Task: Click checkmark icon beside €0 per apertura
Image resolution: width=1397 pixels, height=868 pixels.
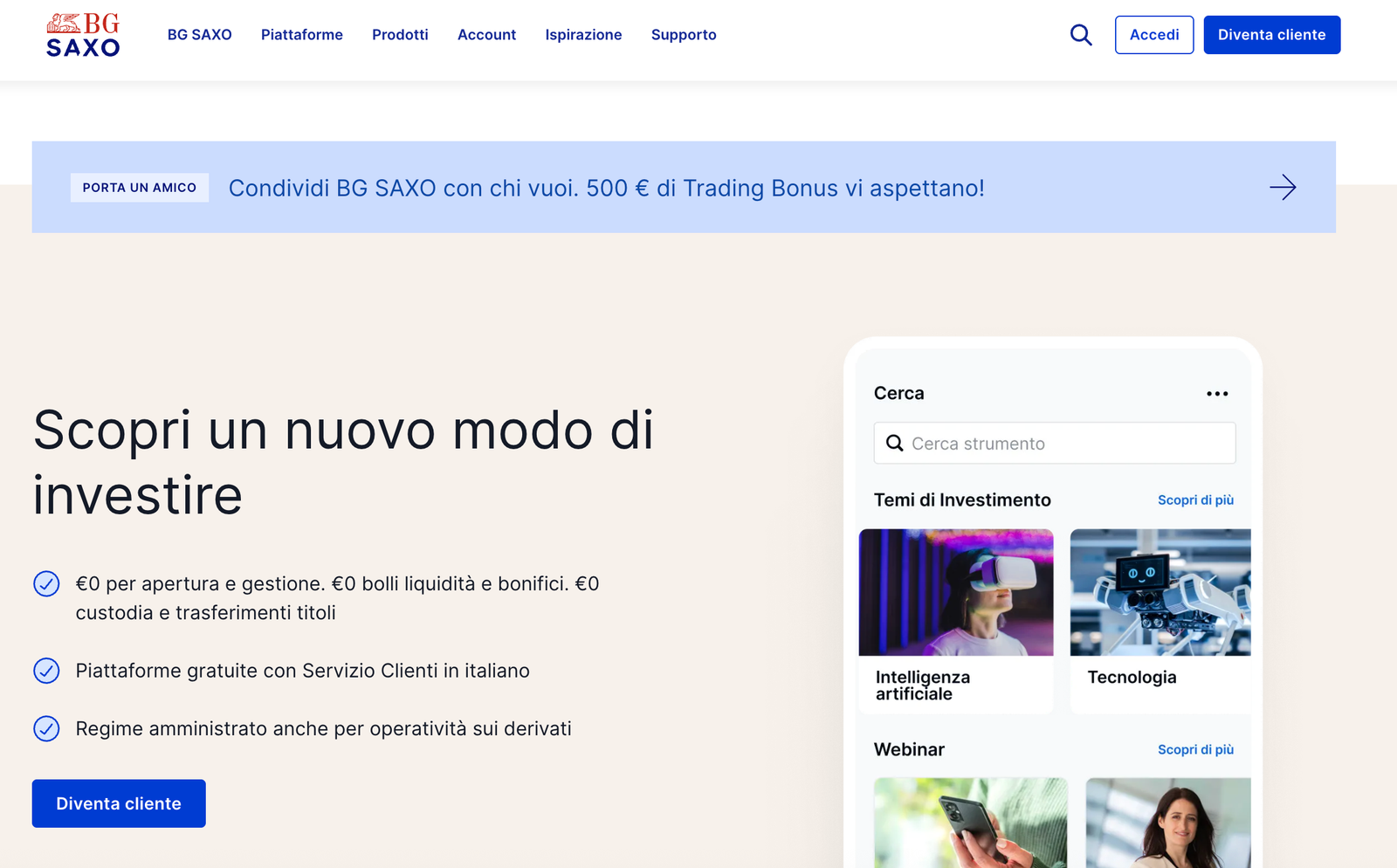Action: tap(46, 583)
